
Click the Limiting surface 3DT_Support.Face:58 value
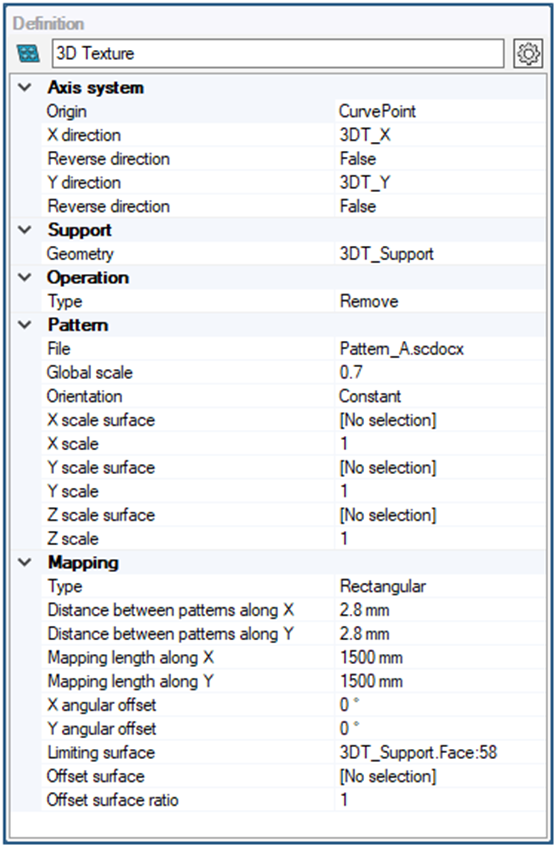tap(440, 752)
